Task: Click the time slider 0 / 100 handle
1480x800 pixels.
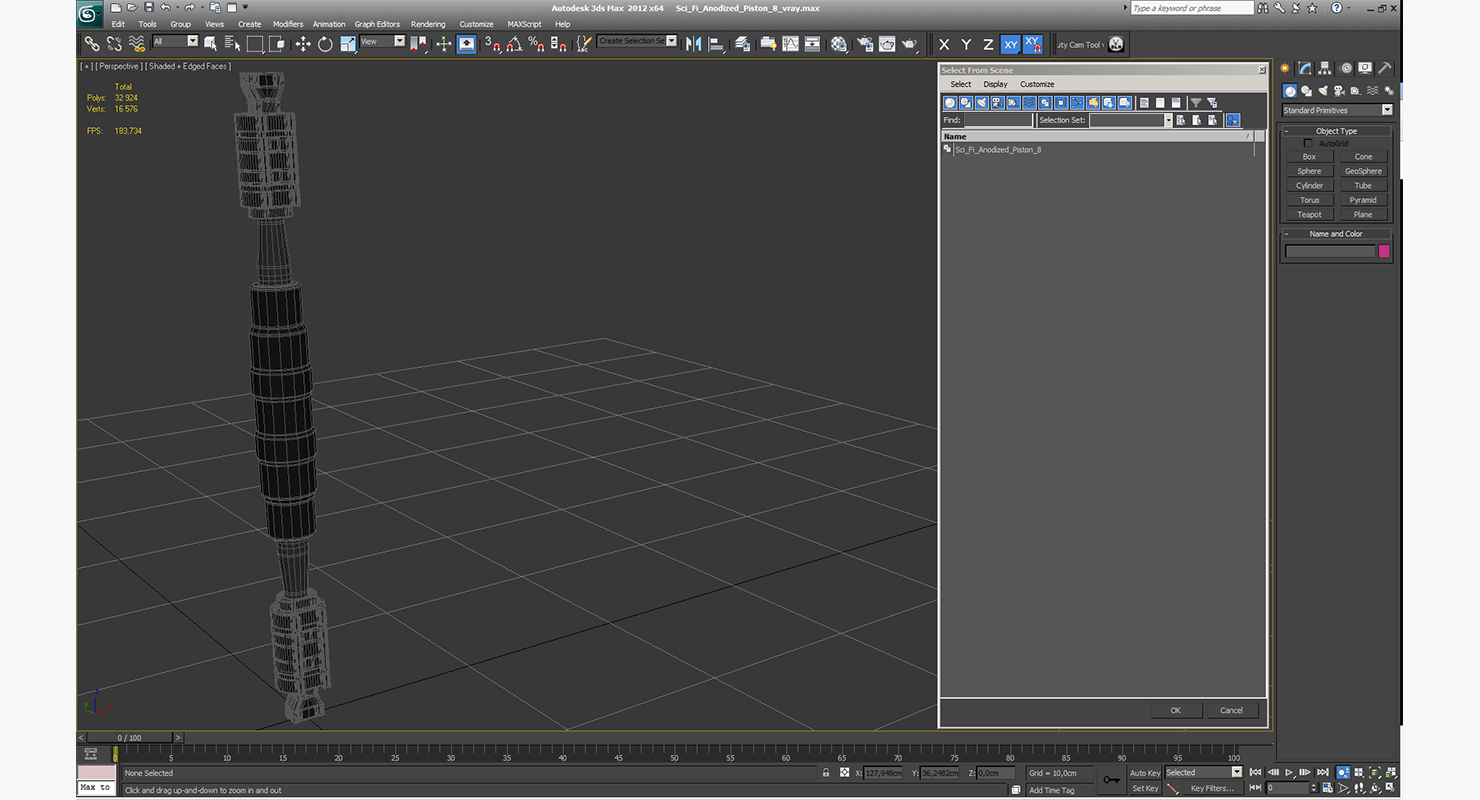Action: [130, 738]
